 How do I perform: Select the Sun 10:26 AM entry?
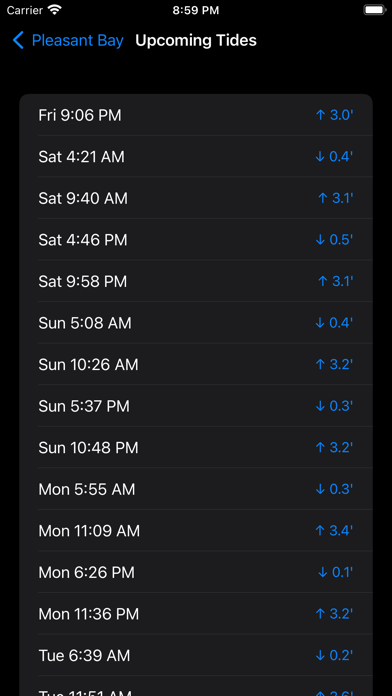(x=196, y=364)
